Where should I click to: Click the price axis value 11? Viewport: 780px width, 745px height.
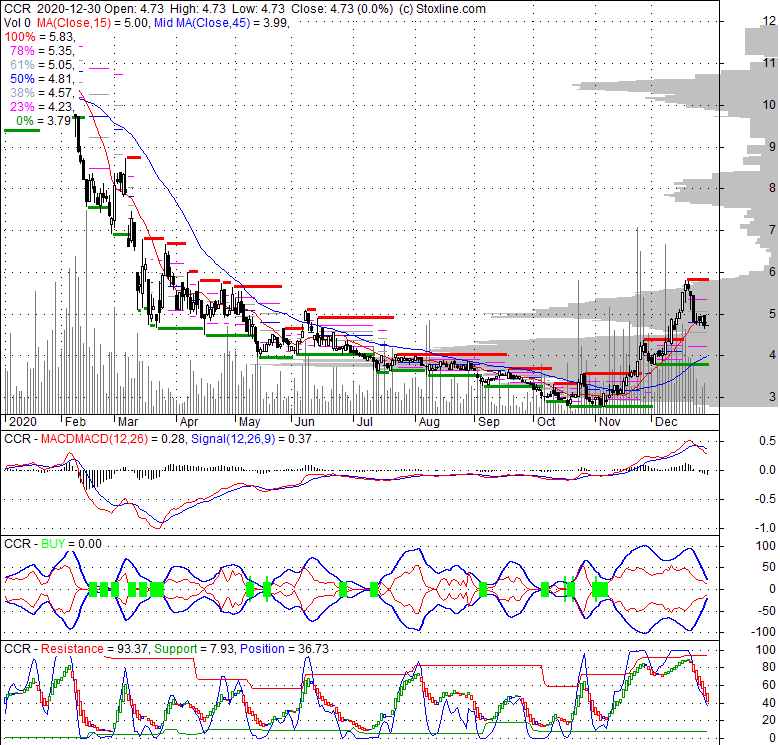pyautogui.click(x=769, y=63)
